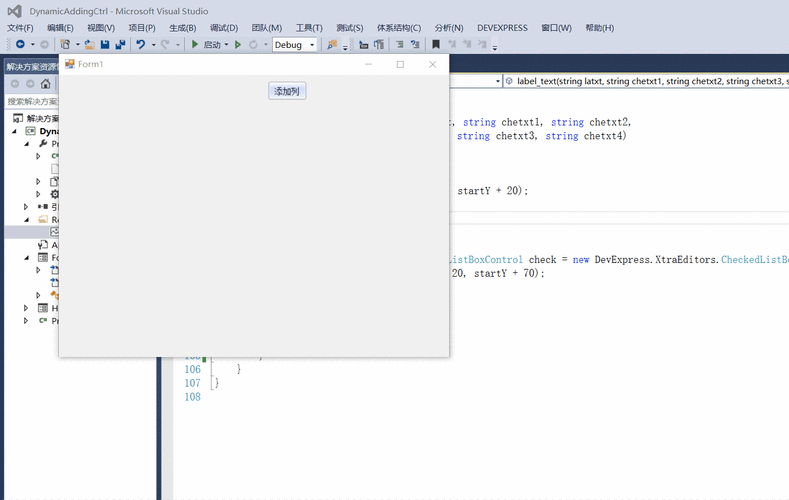Click line number 106 in editor
The width and height of the screenshot is (789, 500).
(x=193, y=369)
